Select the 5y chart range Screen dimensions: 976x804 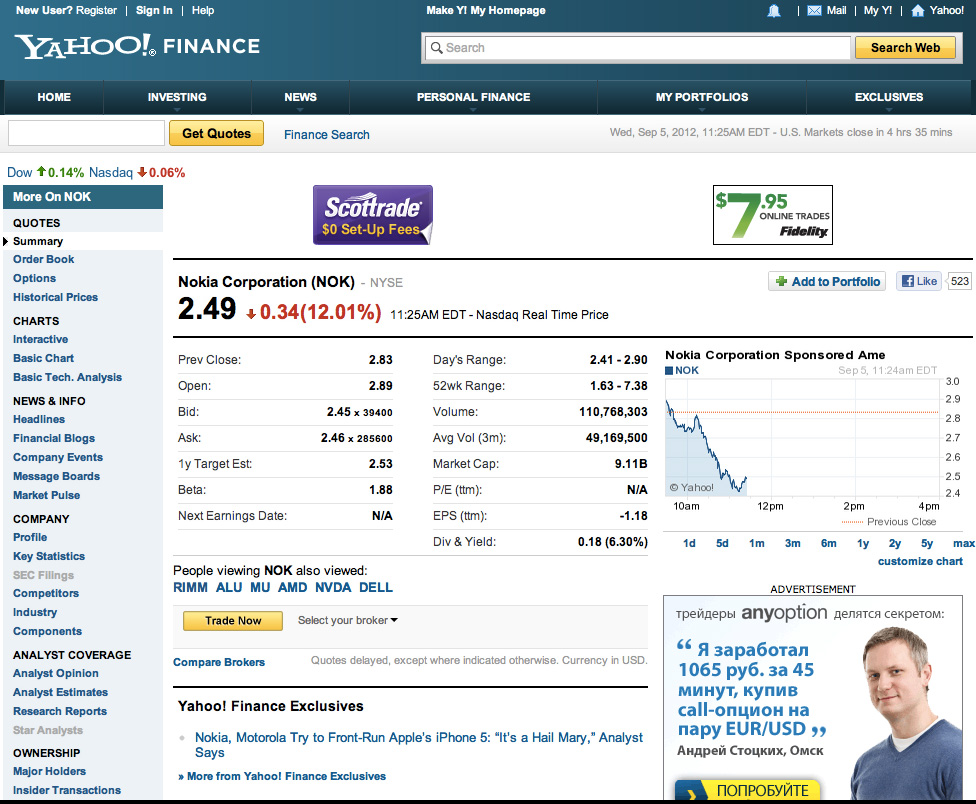pyautogui.click(x=927, y=543)
